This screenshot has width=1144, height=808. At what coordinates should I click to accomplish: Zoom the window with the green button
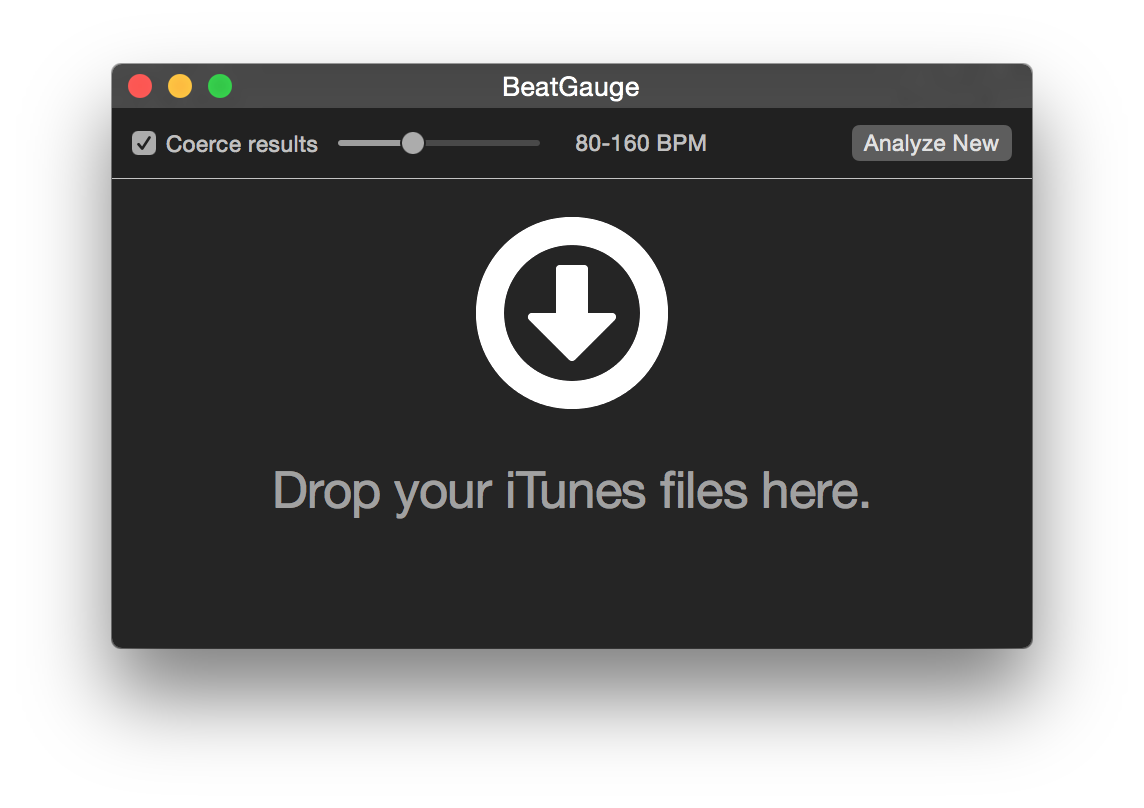(220, 87)
